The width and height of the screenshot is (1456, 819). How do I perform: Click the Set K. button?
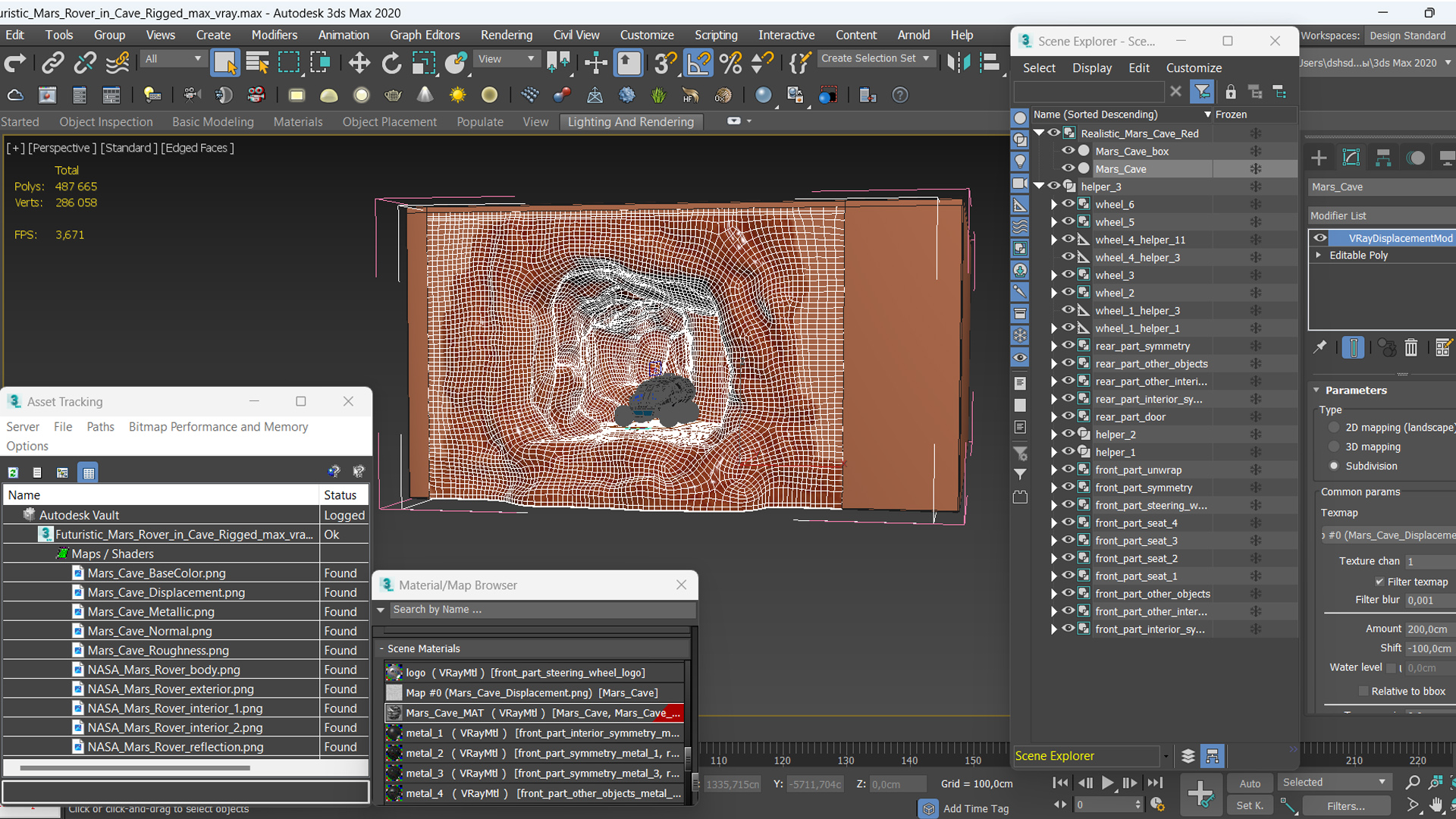pyautogui.click(x=1249, y=805)
